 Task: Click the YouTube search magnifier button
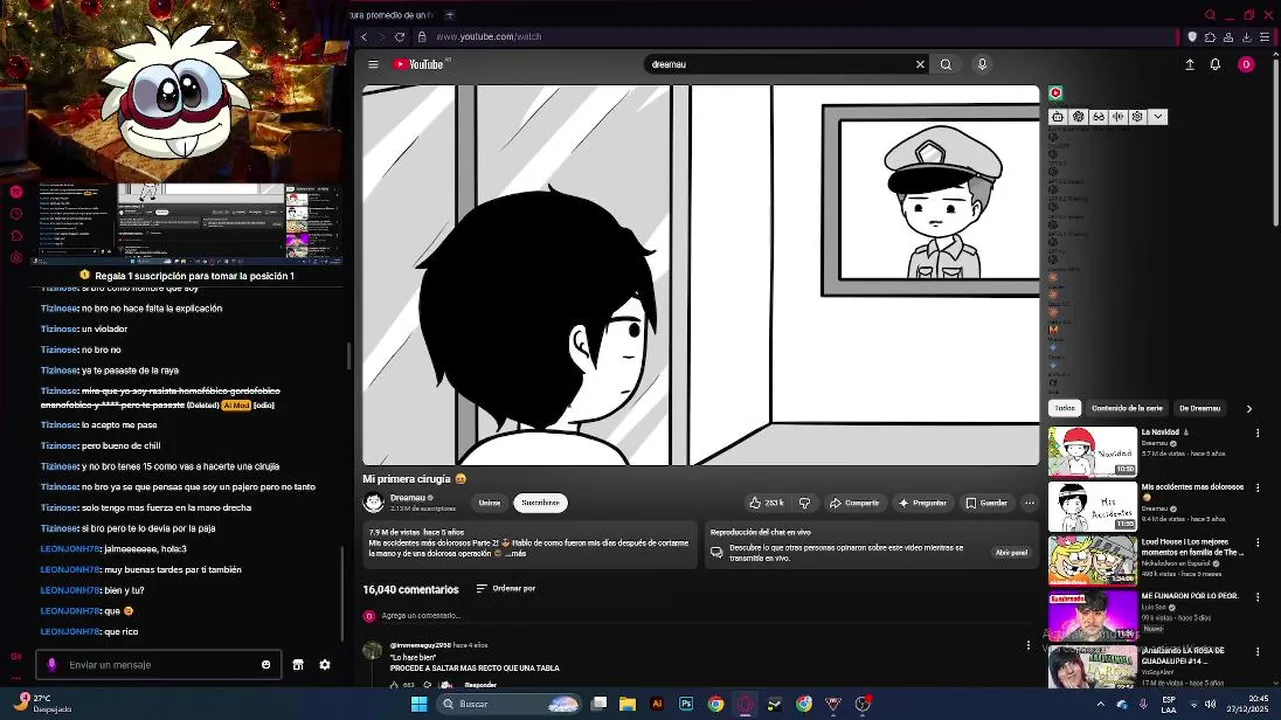(946, 64)
